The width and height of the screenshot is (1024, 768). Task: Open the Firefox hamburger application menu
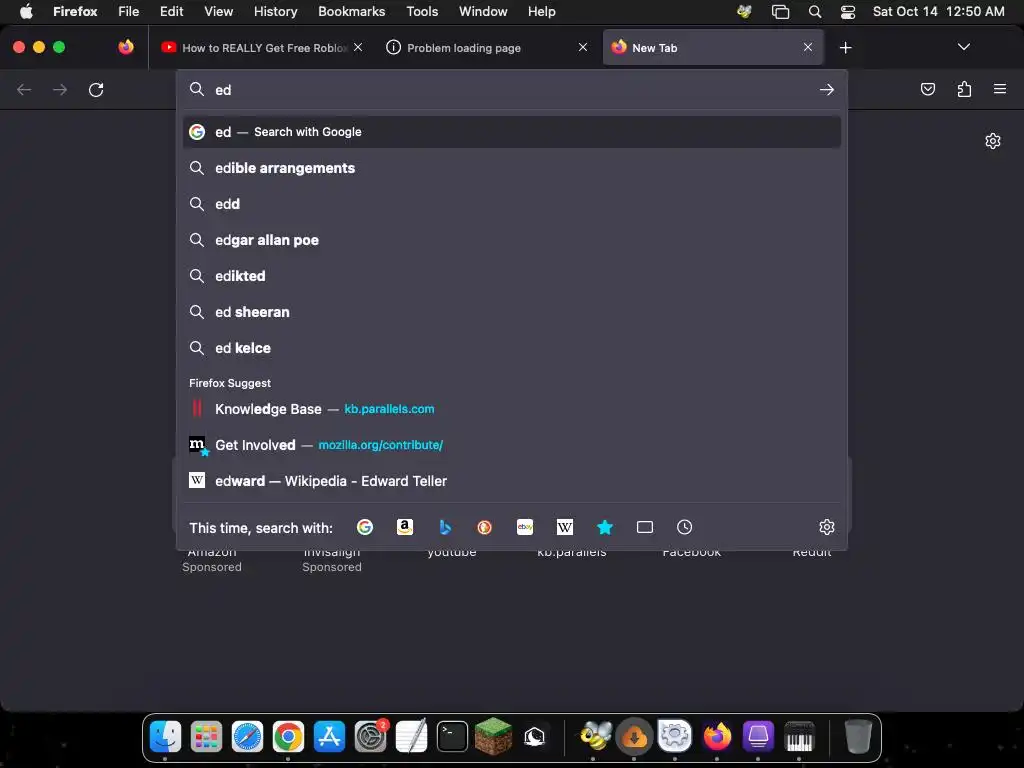click(1000, 89)
